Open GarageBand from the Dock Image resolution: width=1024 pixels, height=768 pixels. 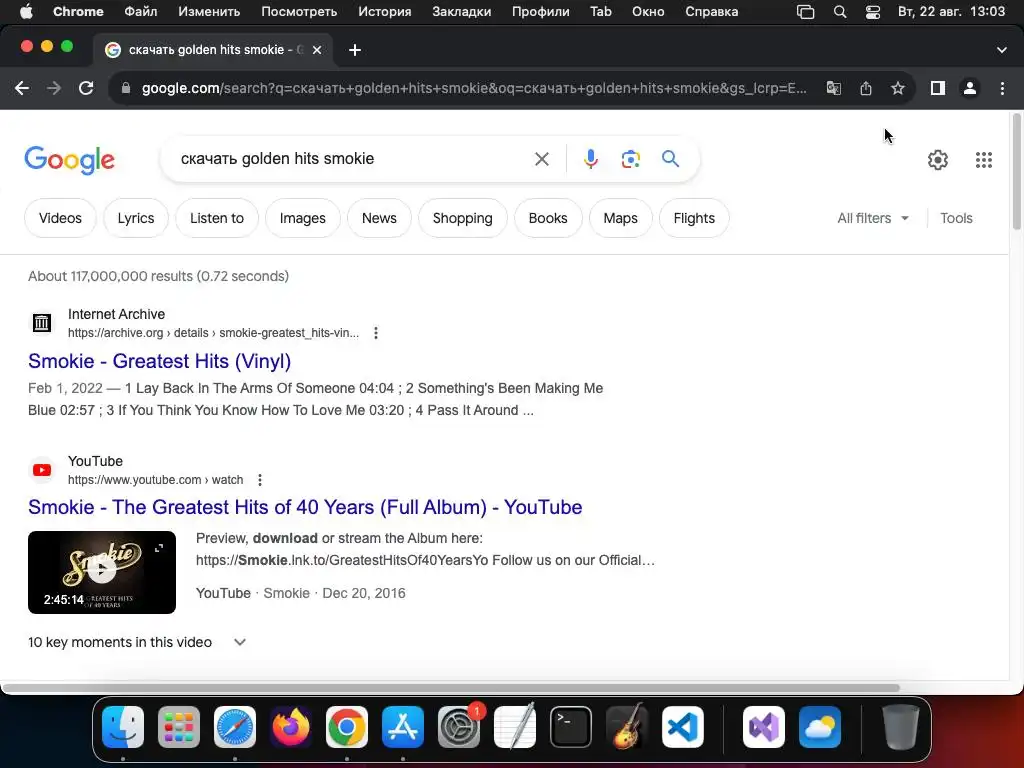coord(627,727)
